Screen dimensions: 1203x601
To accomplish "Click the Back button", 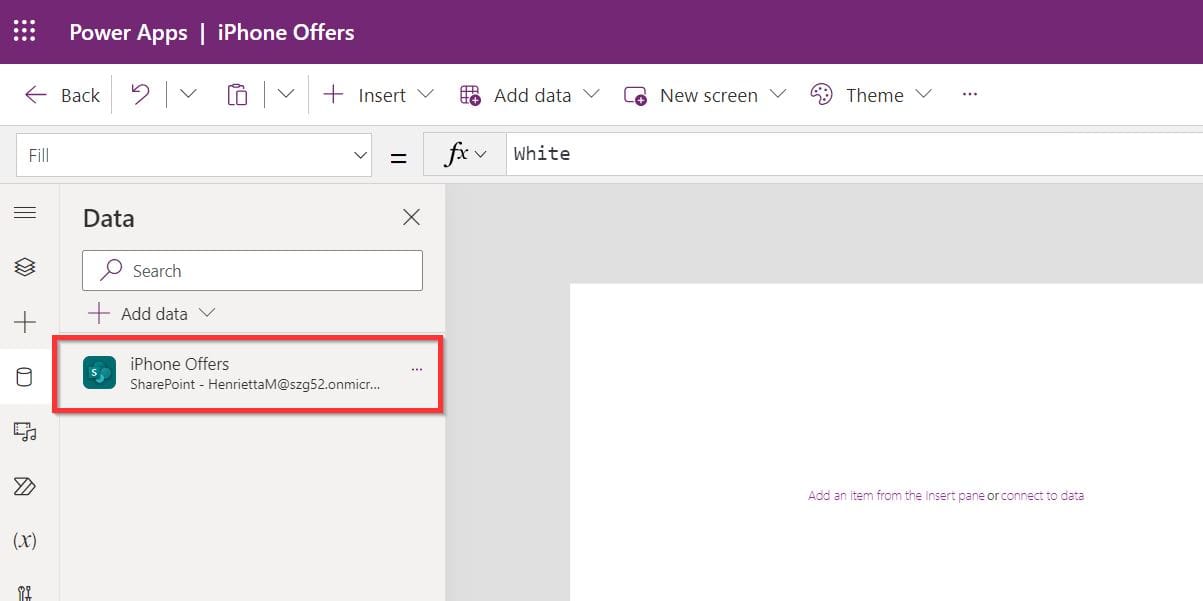I will click(x=62, y=94).
